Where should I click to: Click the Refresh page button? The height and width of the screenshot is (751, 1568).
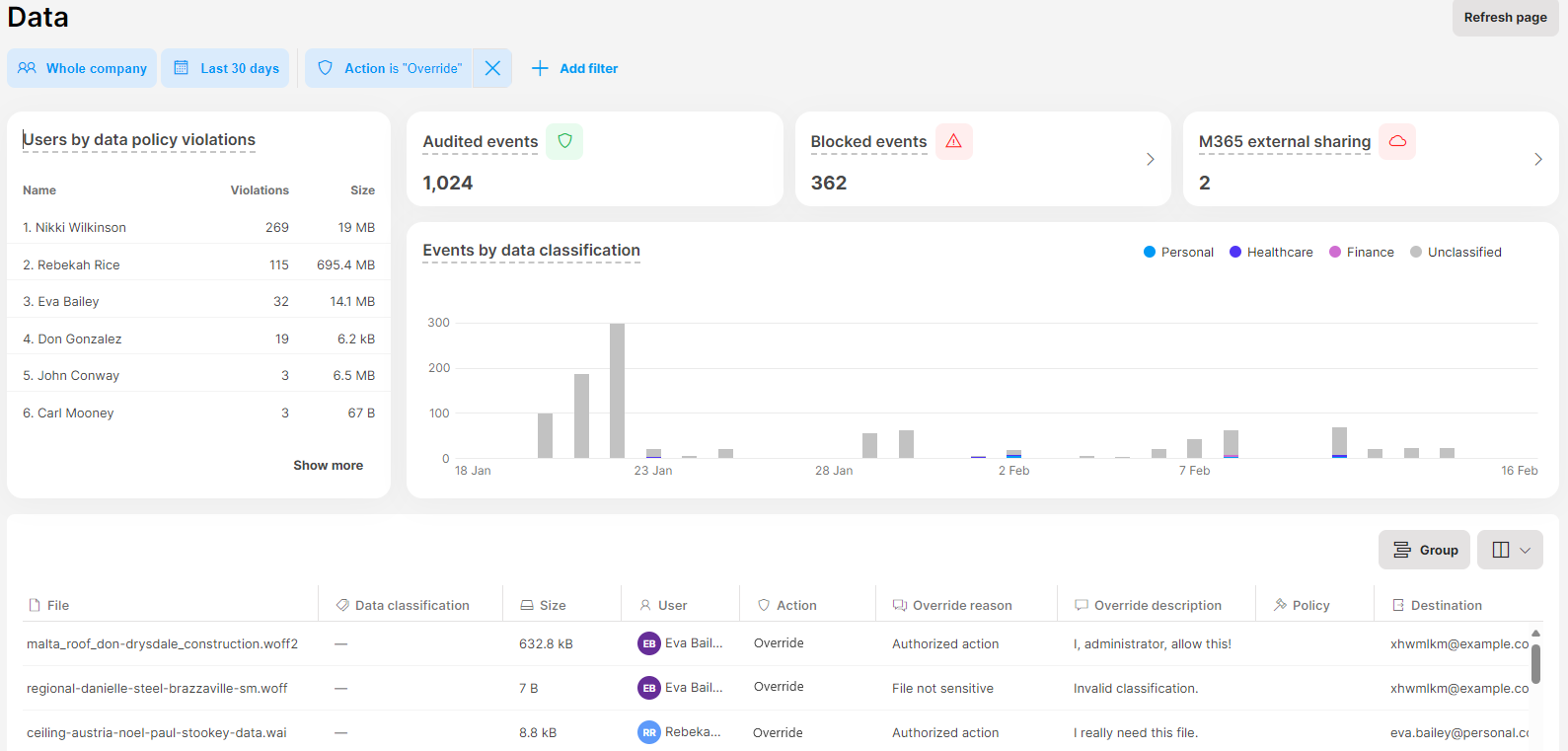pos(1505,18)
